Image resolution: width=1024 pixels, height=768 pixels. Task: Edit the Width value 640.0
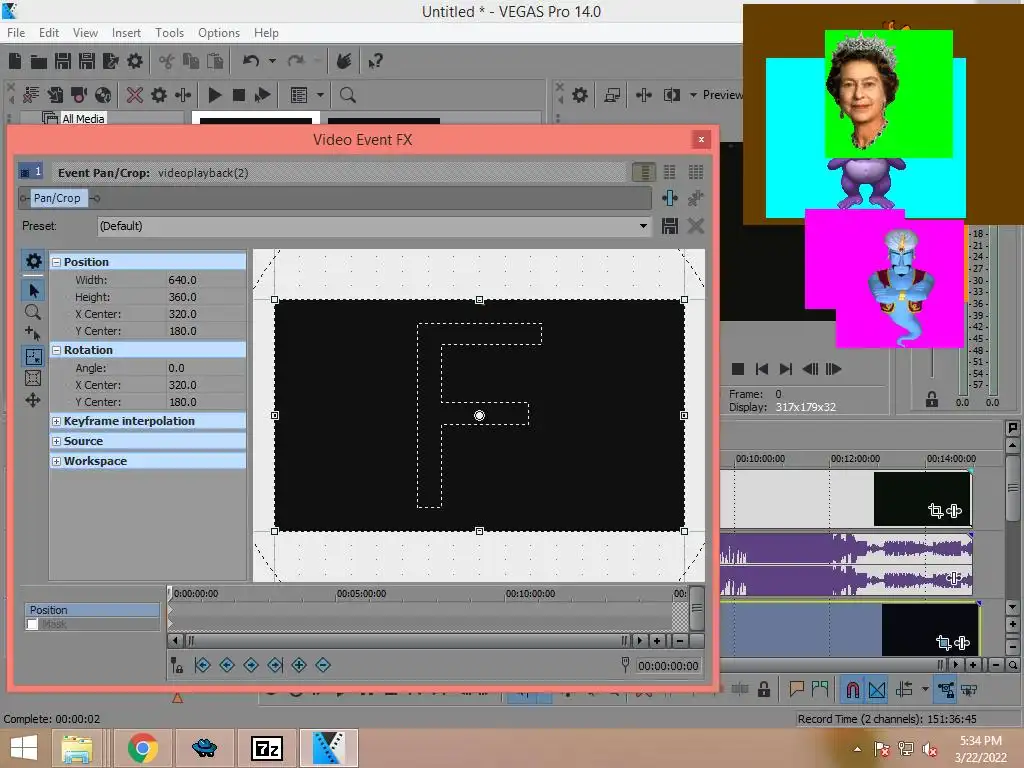(206, 280)
